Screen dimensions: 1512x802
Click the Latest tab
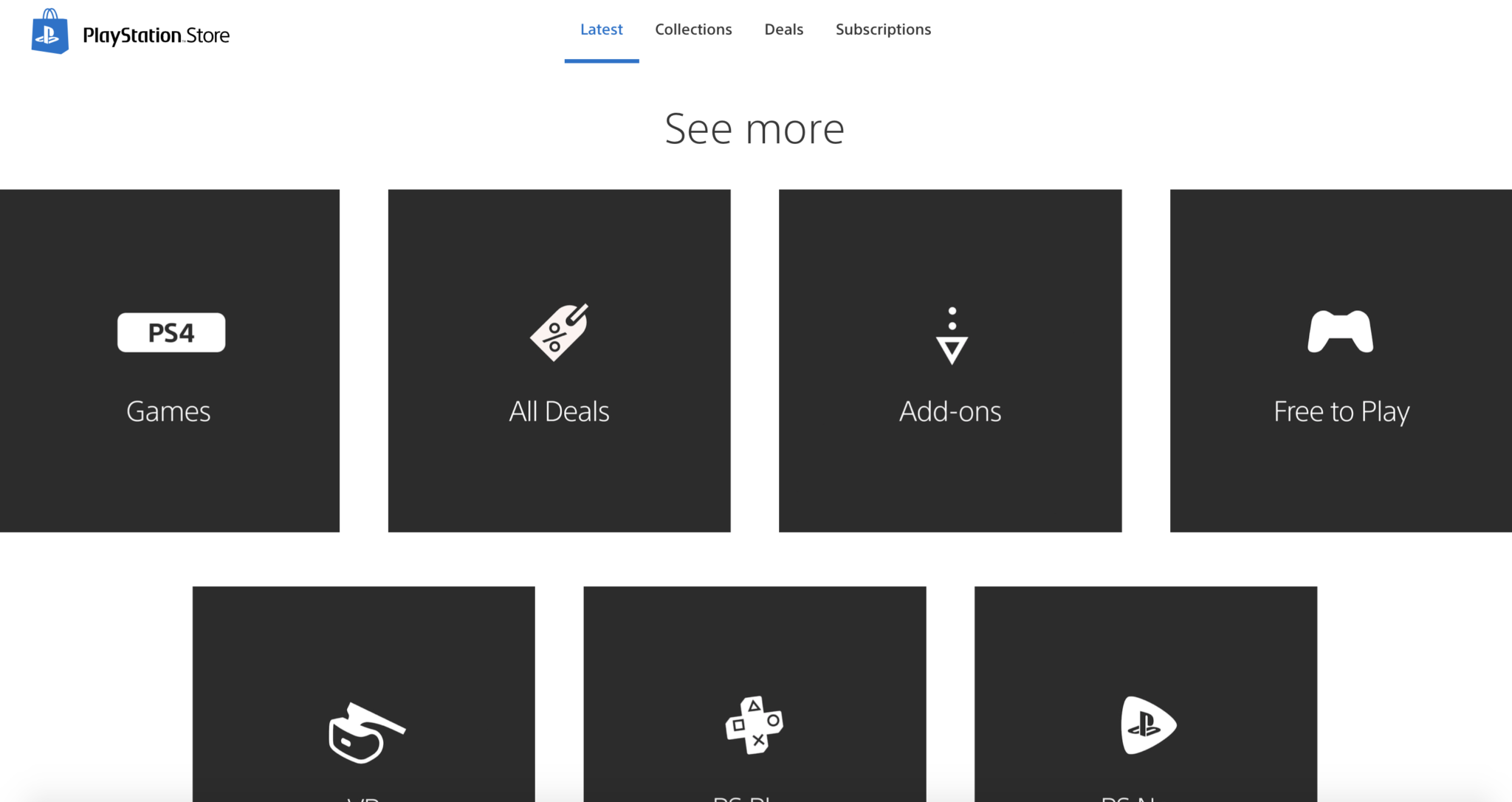pyautogui.click(x=602, y=29)
